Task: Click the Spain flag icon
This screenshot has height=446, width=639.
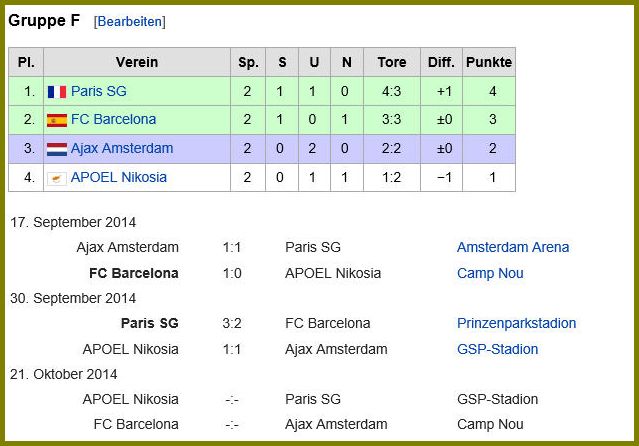Action: [x=57, y=120]
